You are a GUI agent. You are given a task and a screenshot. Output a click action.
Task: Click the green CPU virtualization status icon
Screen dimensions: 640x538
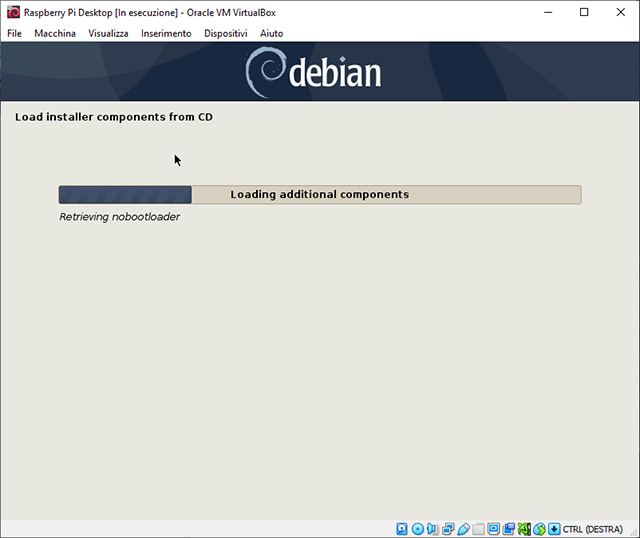click(x=524, y=528)
